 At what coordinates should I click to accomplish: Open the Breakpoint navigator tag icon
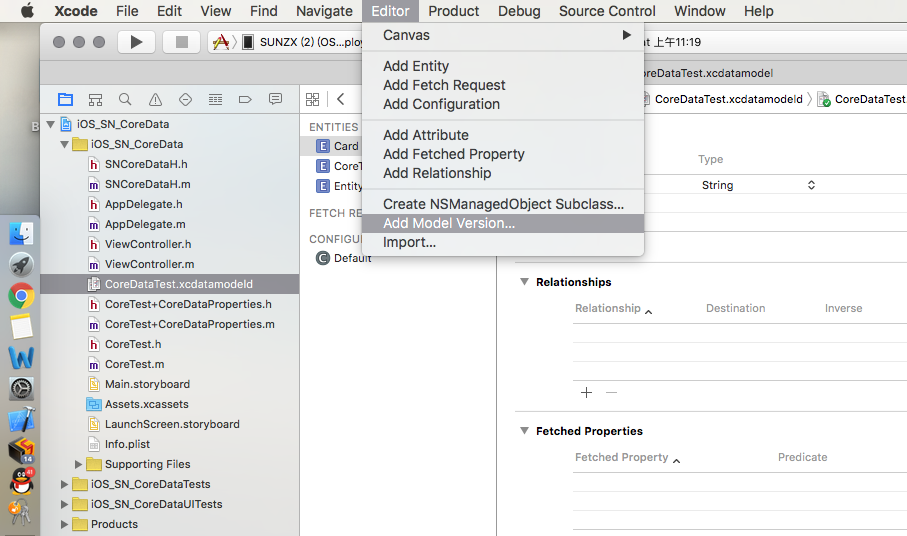click(245, 99)
